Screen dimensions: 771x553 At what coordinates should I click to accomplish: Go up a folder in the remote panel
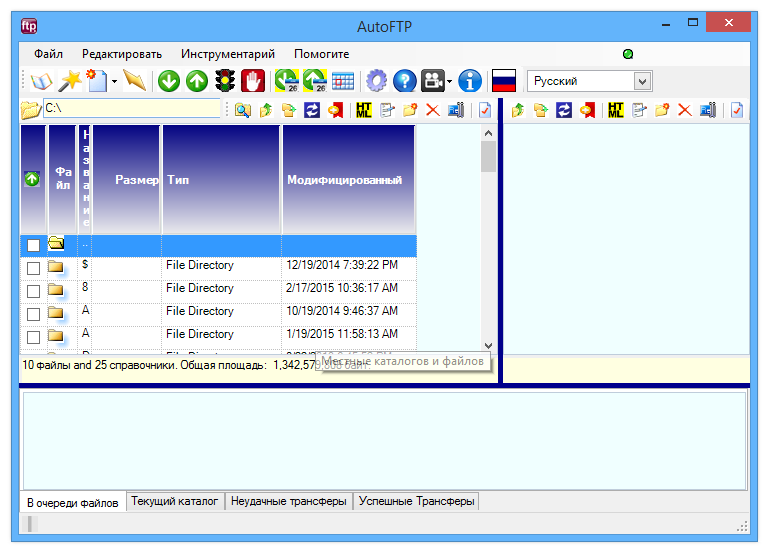click(517, 110)
